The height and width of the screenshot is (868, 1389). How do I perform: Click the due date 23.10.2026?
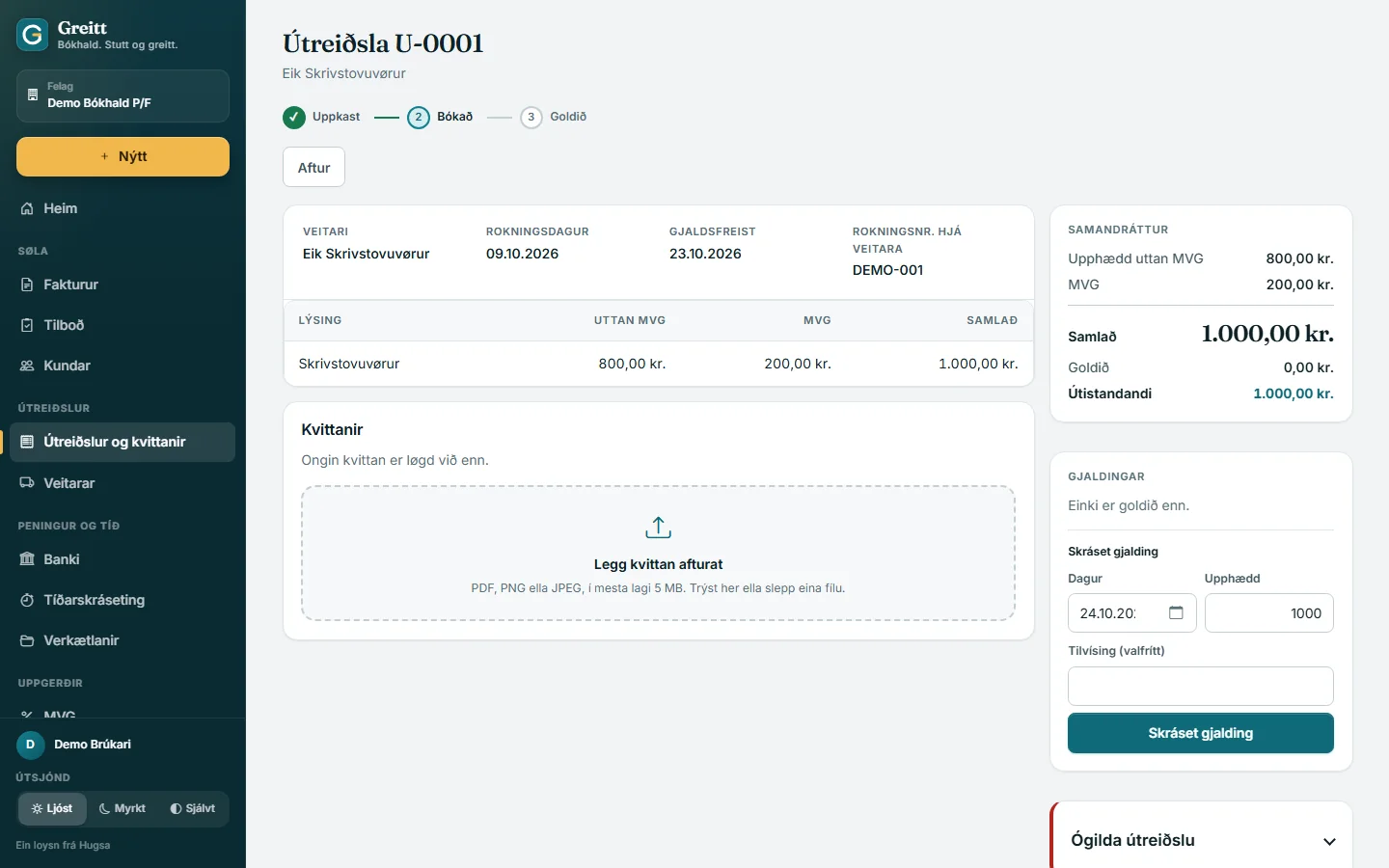tap(705, 254)
